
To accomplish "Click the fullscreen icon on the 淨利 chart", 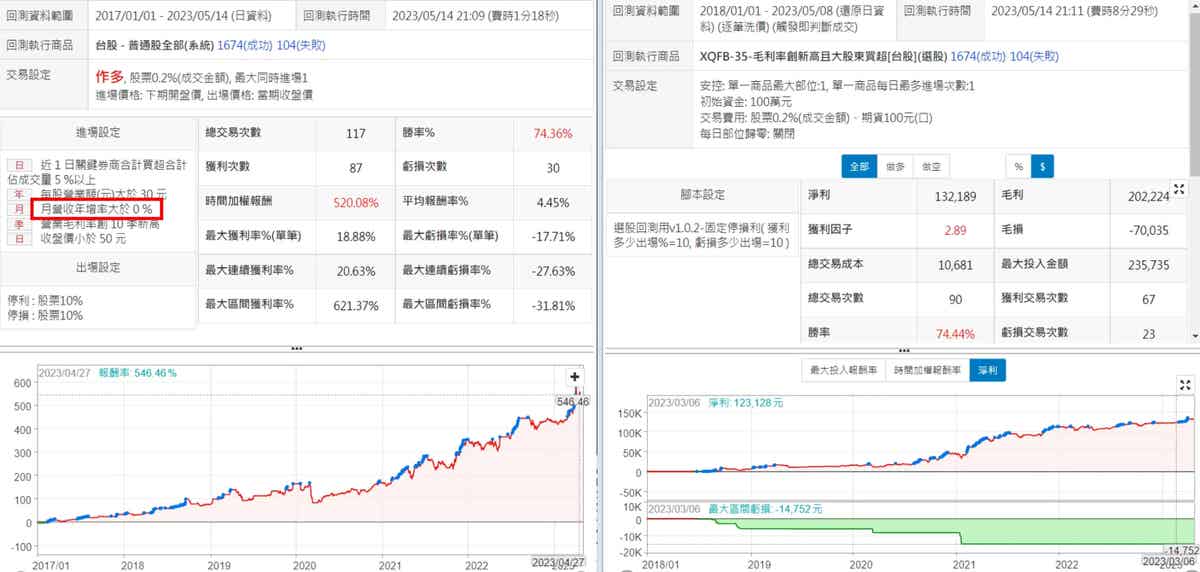I will 1185,384.
